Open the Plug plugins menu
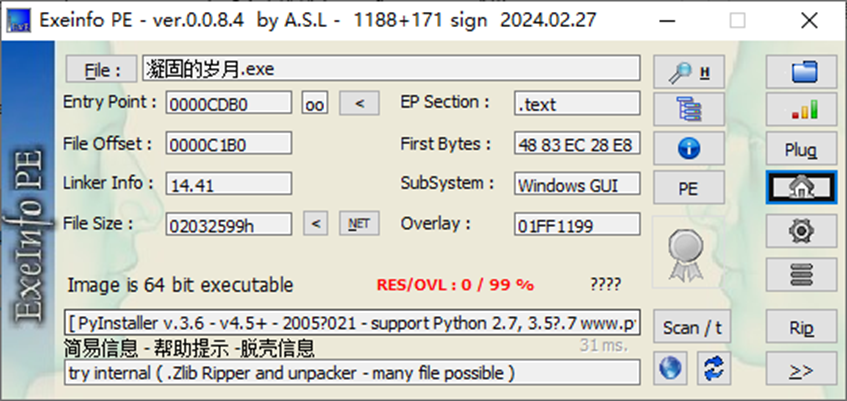This screenshot has height=401, width=847. tap(802, 149)
